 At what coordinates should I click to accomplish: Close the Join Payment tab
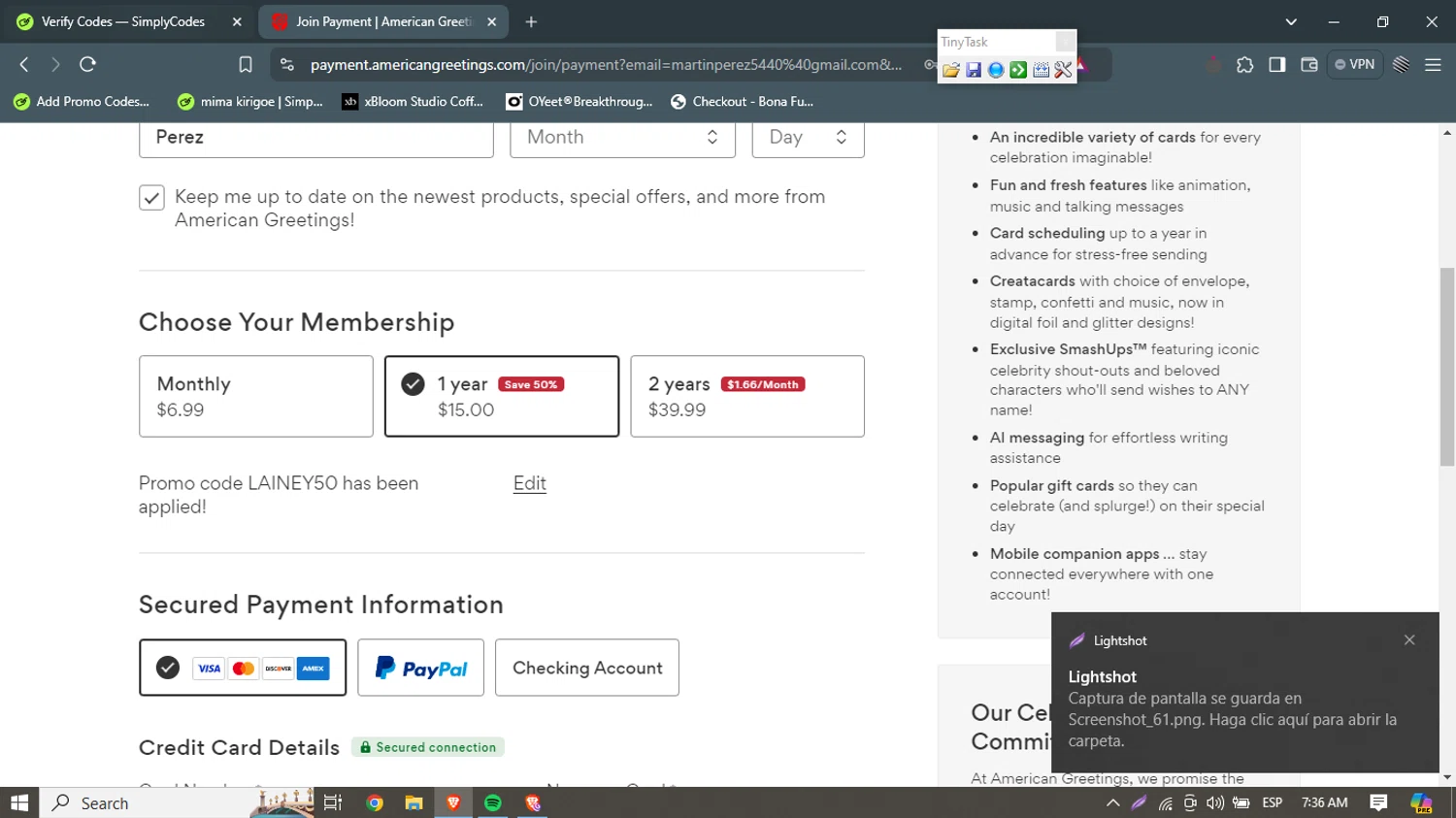point(491,21)
